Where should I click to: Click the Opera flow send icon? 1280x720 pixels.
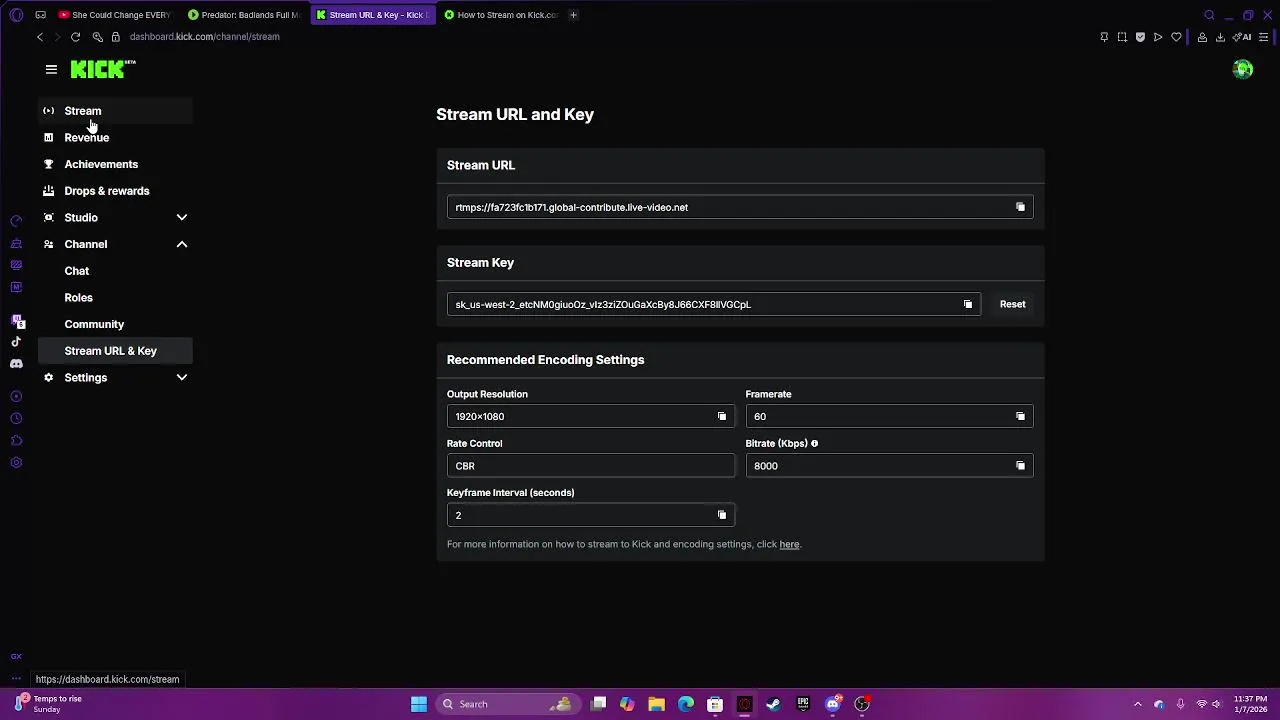(x=1158, y=37)
